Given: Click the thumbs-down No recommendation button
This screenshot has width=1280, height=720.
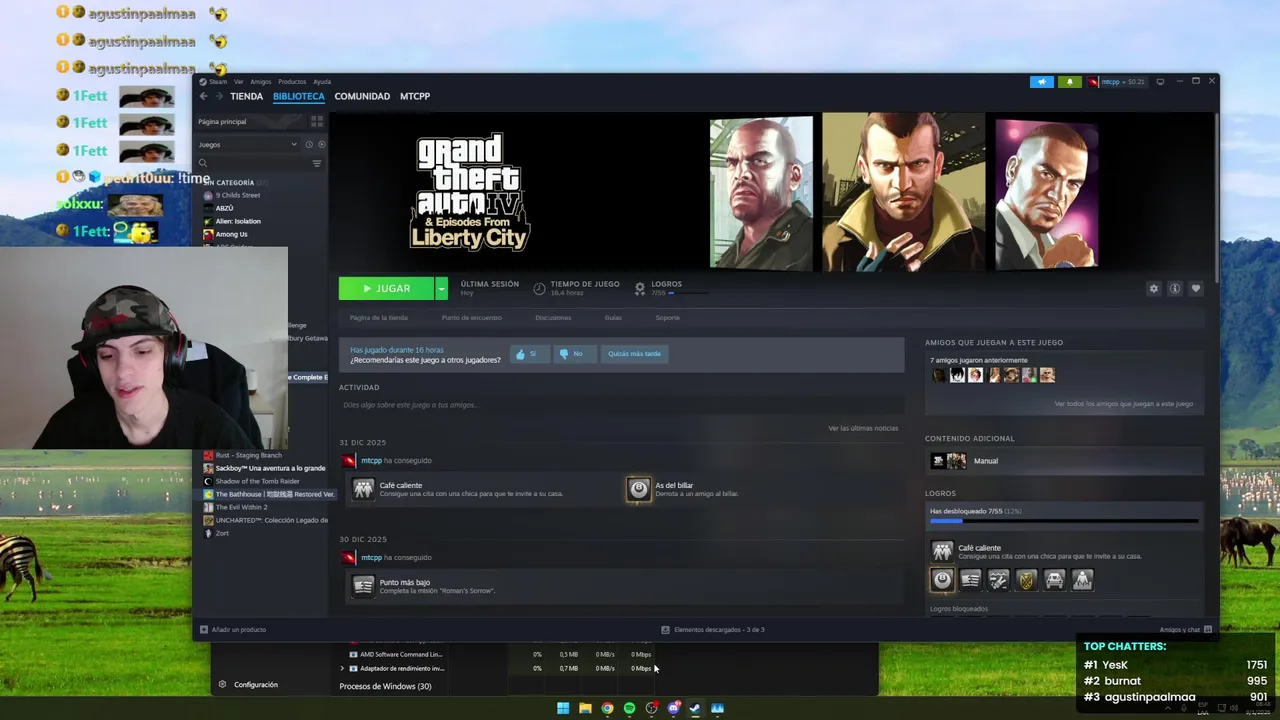Looking at the screenshot, I should 574,354.
